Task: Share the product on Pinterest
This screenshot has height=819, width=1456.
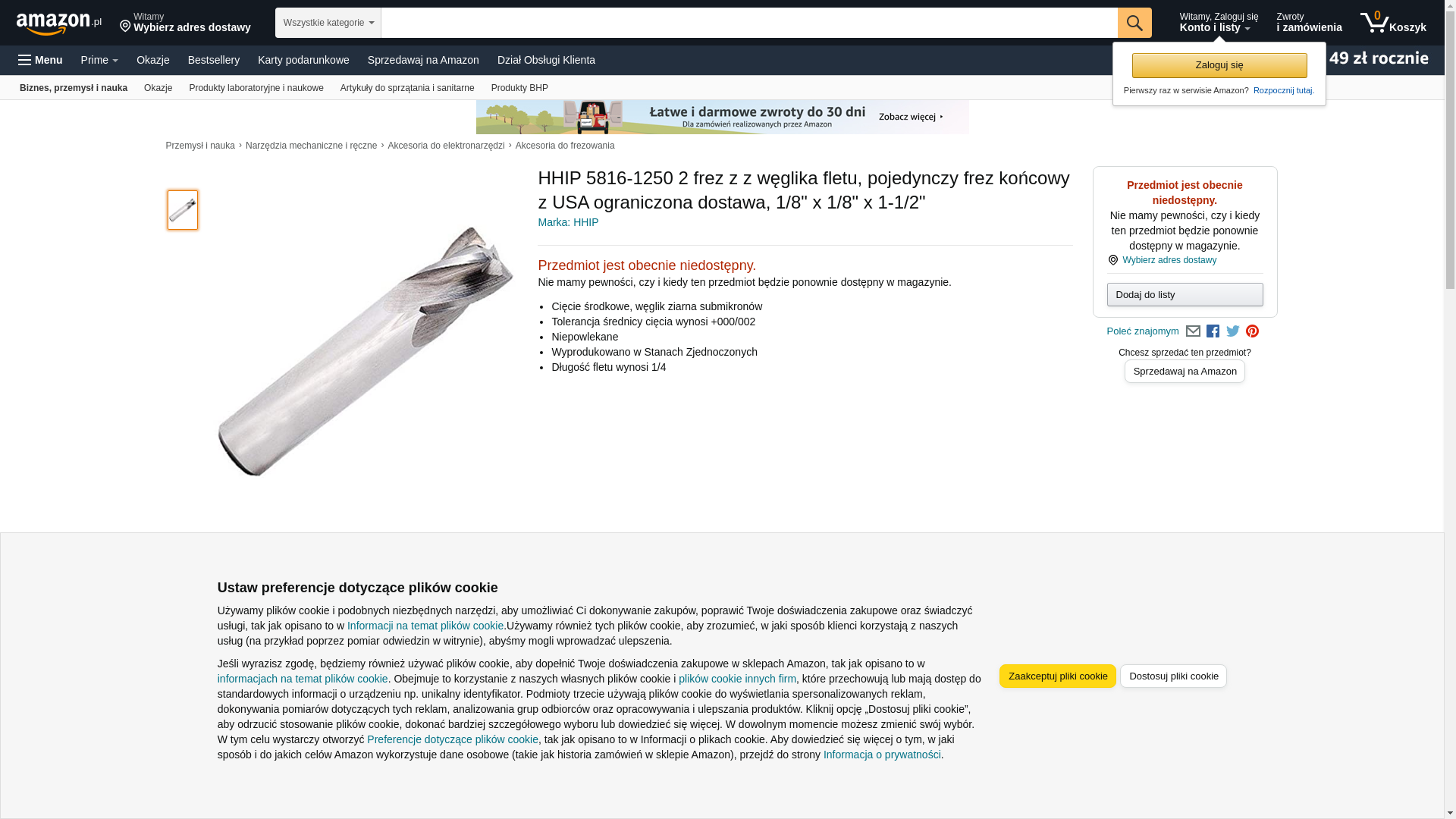Action: [1252, 331]
